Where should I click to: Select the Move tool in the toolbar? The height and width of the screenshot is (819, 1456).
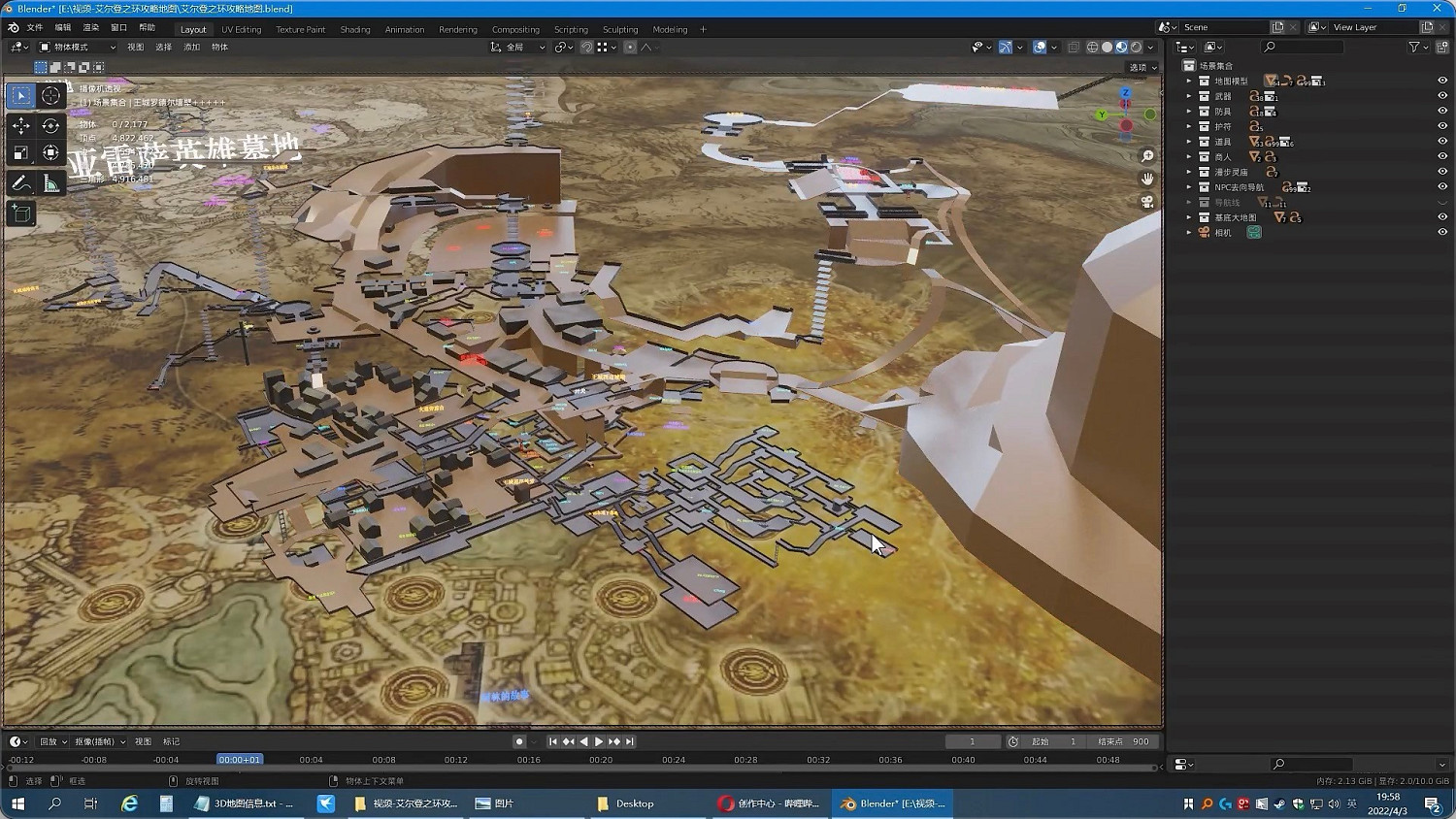coord(21,125)
